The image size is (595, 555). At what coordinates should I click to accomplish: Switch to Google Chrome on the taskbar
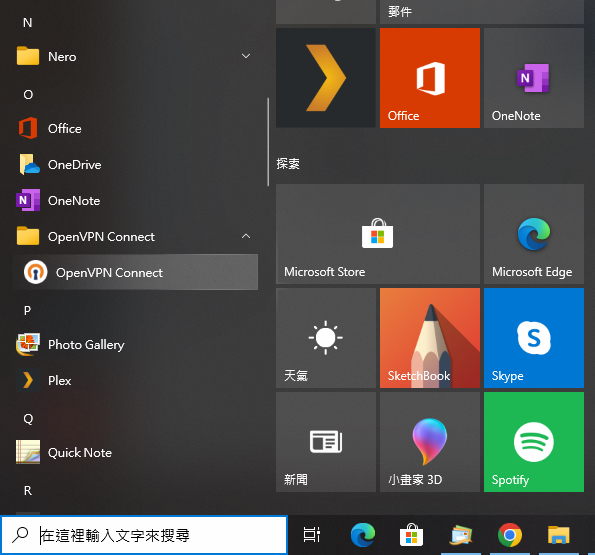(x=510, y=535)
